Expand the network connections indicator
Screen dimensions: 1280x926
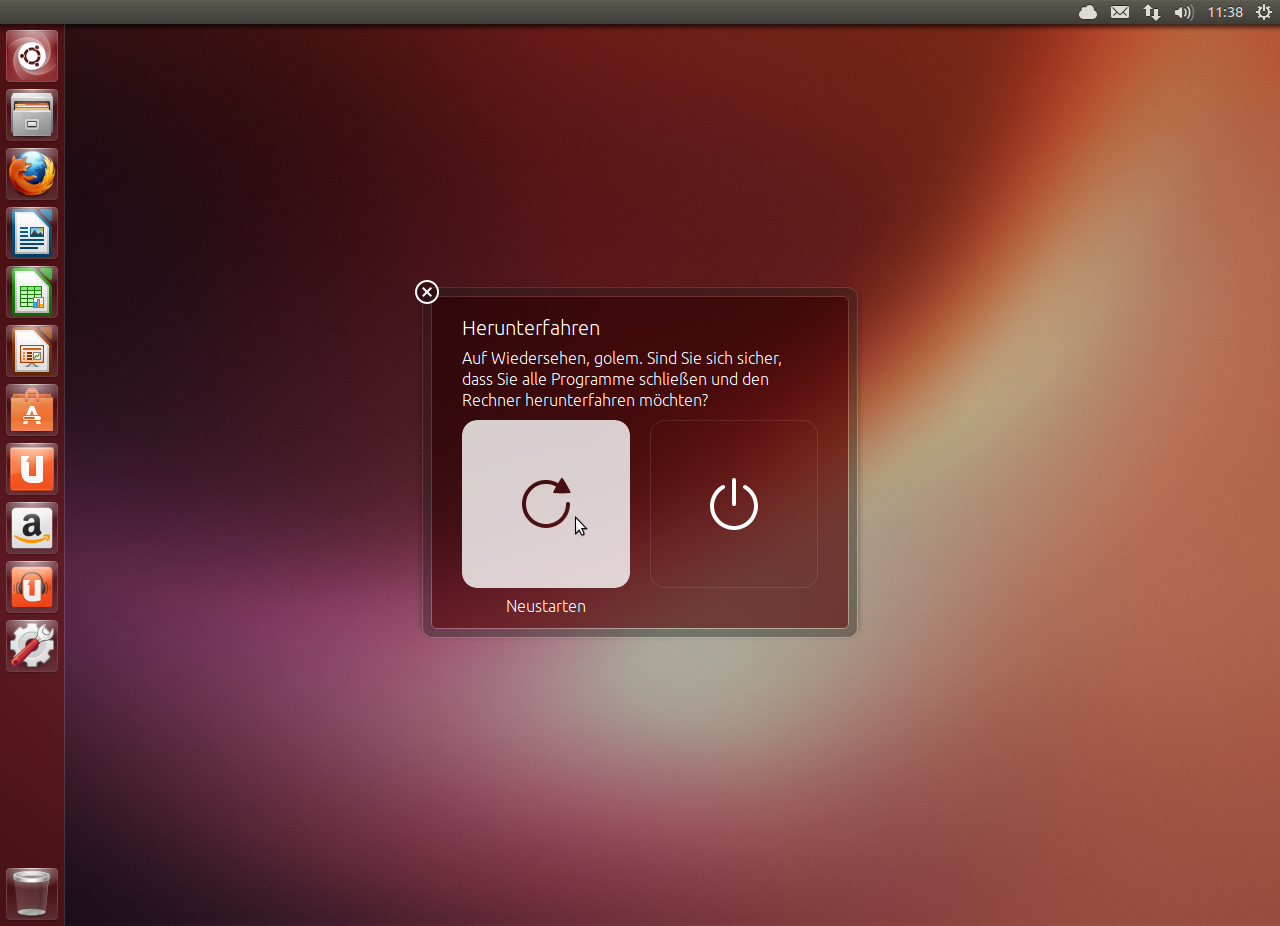point(1152,12)
